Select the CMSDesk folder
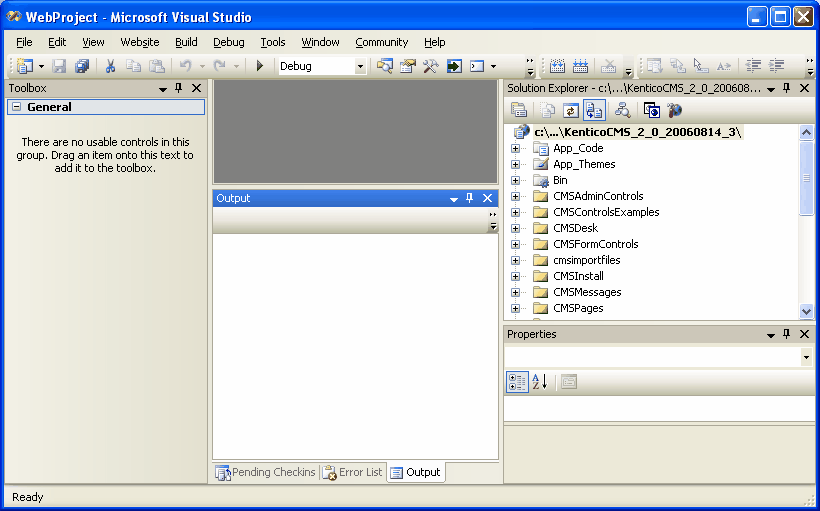The image size is (820, 511). [x=576, y=228]
